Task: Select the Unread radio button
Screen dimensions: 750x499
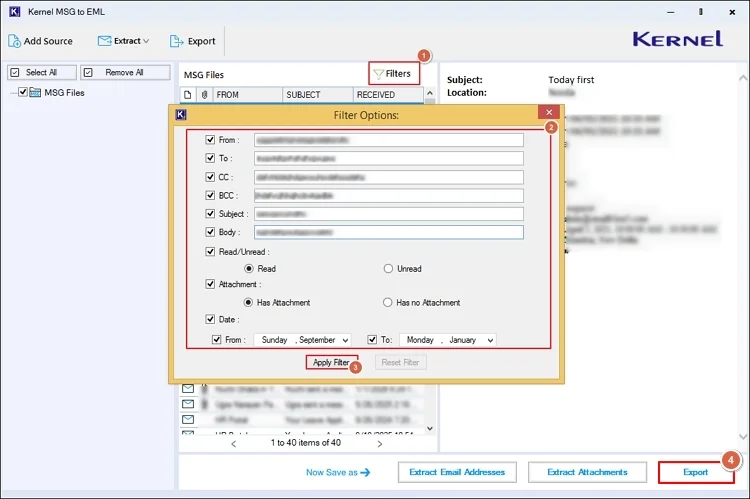Action: point(388,269)
